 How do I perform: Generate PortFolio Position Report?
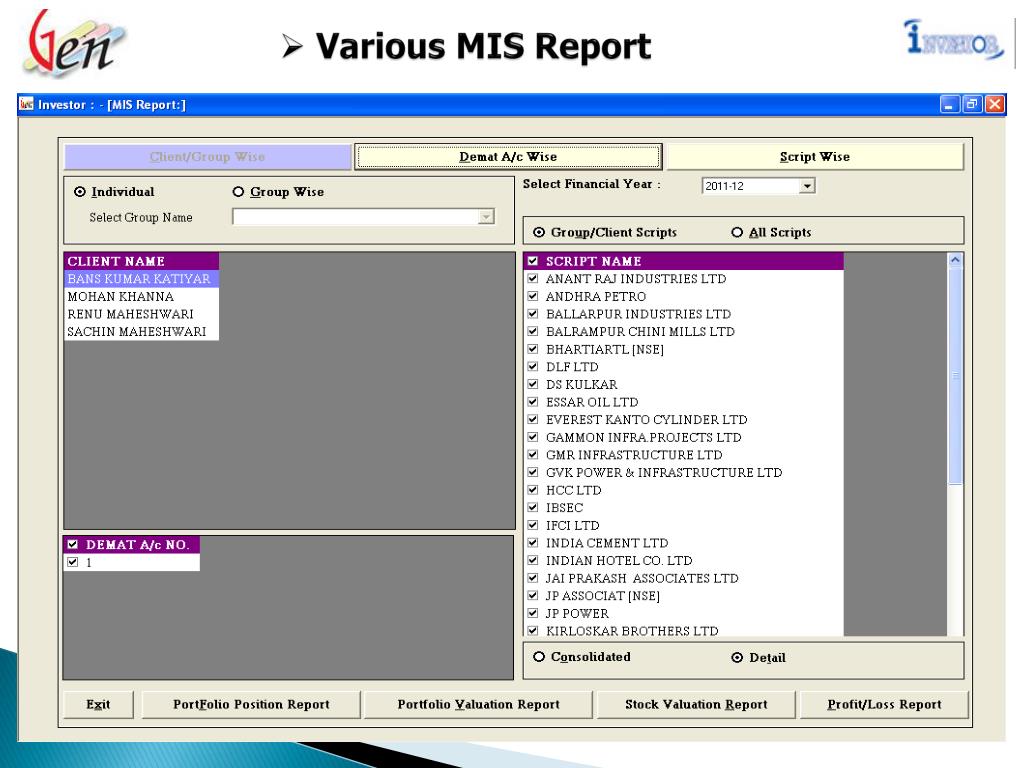click(x=251, y=705)
